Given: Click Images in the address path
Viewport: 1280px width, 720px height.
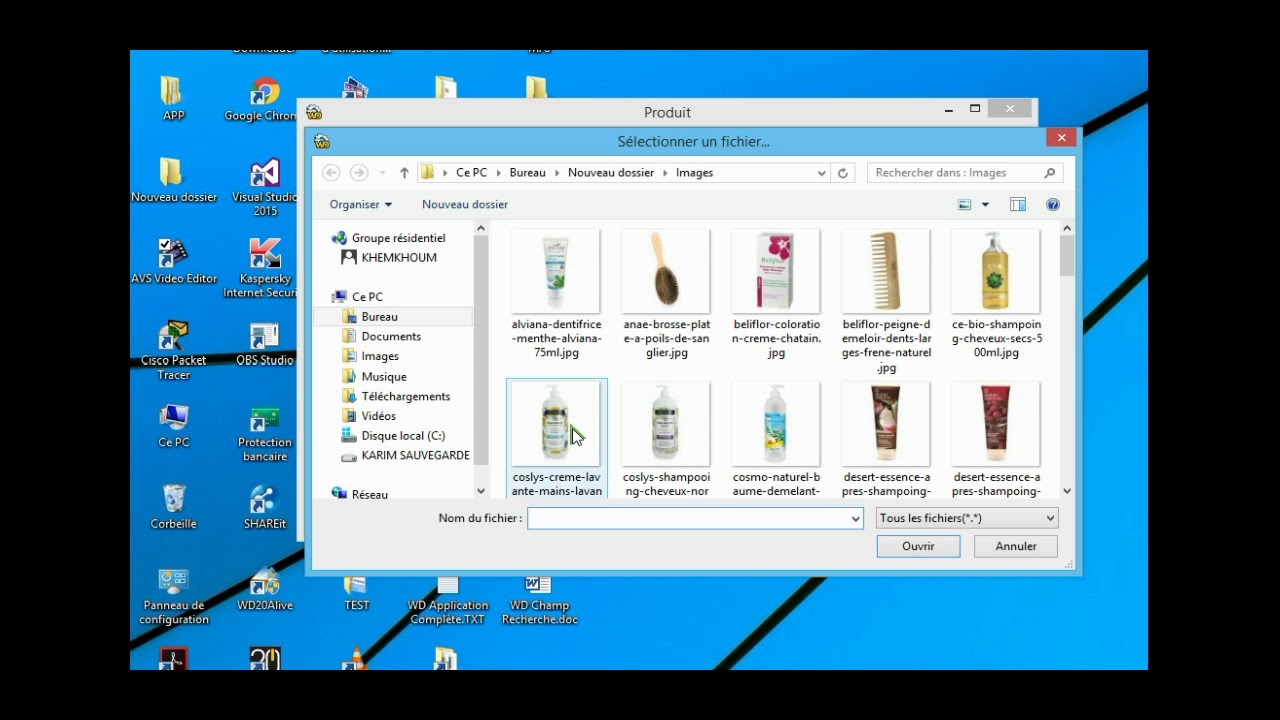Looking at the screenshot, I should (694, 173).
